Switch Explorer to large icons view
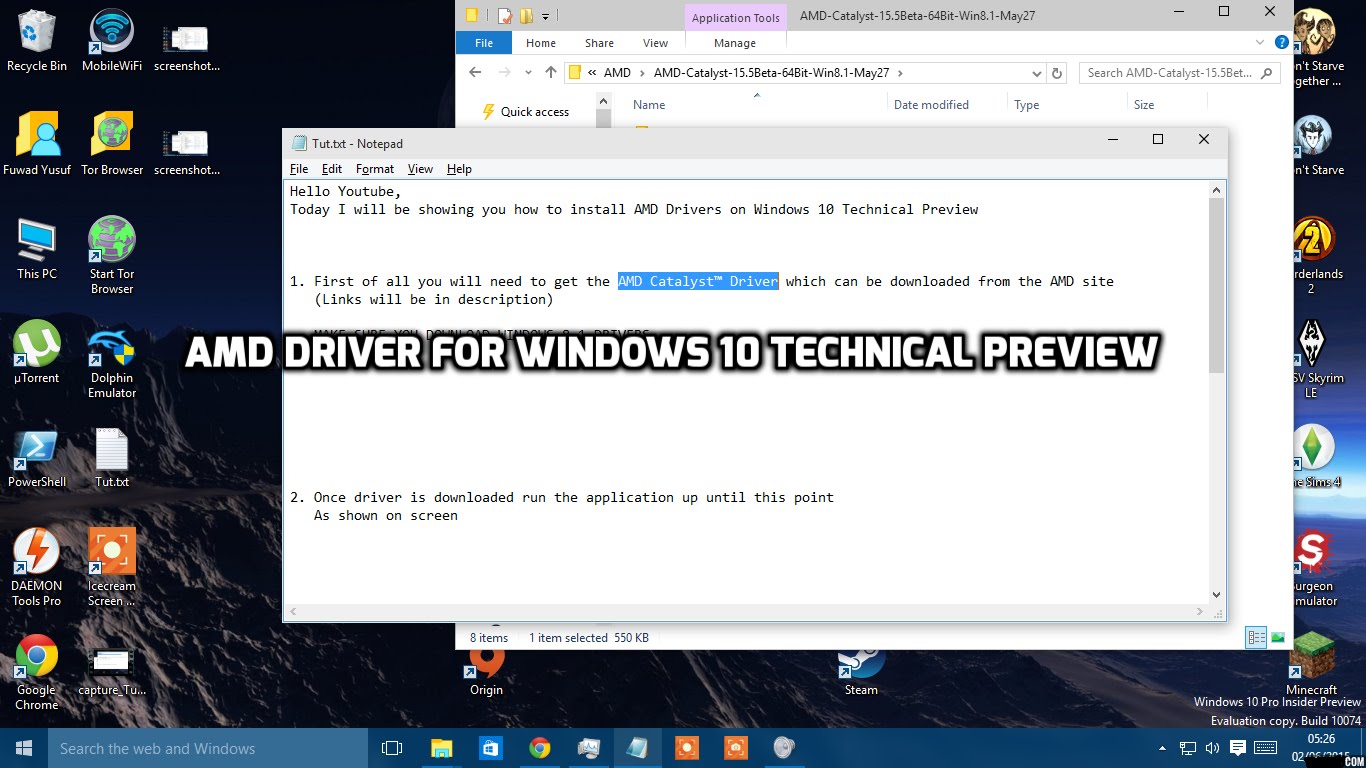 (x=1277, y=637)
